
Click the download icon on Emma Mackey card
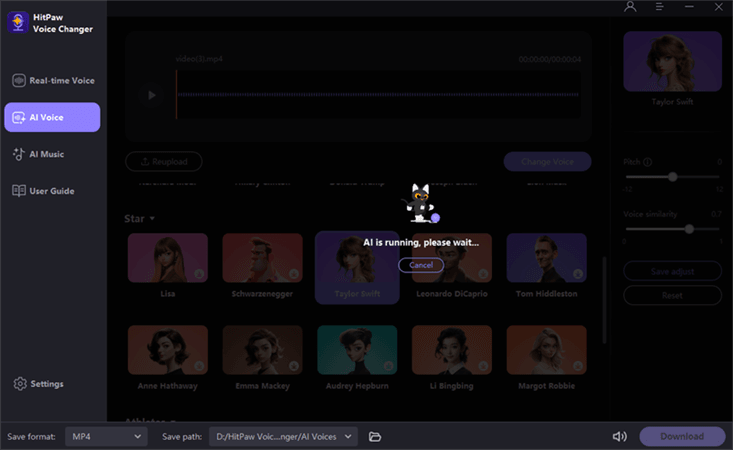click(294, 366)
